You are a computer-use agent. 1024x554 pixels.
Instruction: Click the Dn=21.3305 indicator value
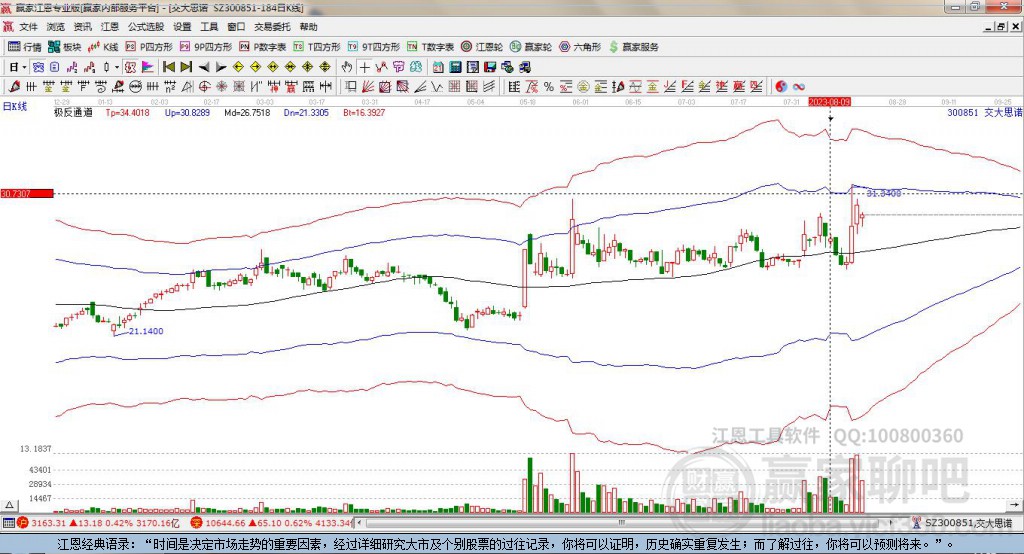click(x=306, y=112)
